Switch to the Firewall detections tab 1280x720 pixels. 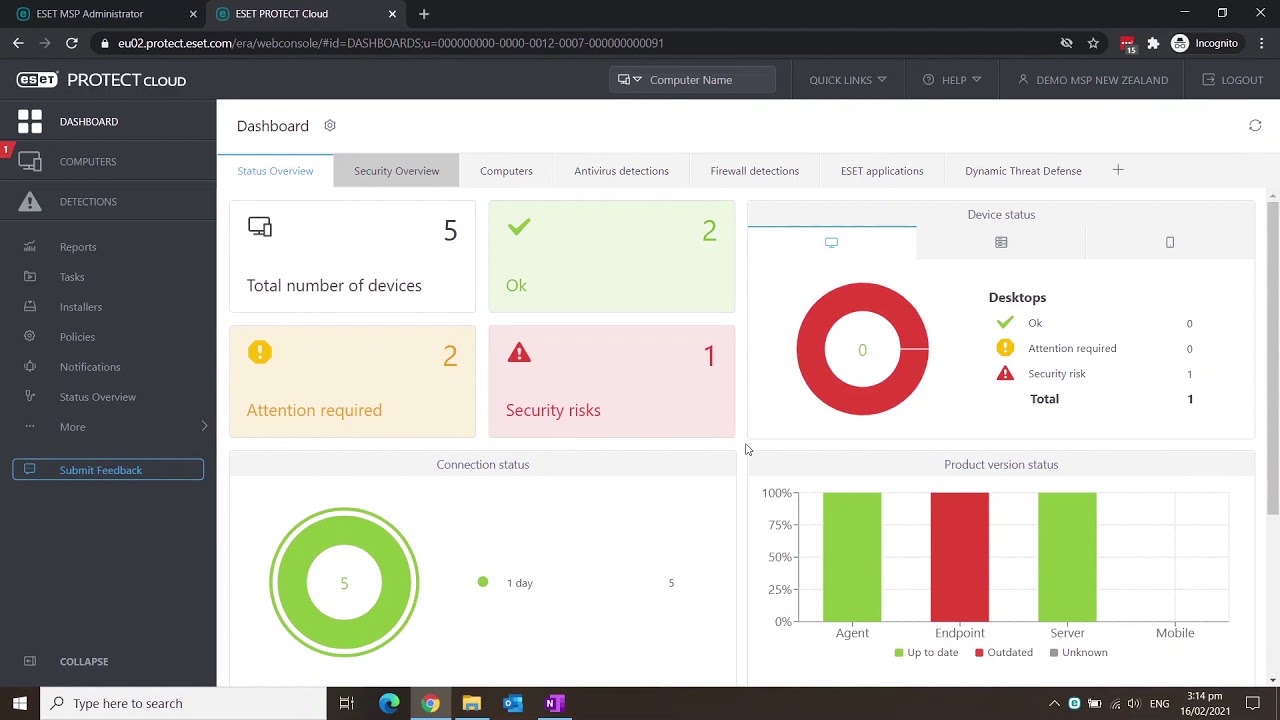(x=754, y=171)
